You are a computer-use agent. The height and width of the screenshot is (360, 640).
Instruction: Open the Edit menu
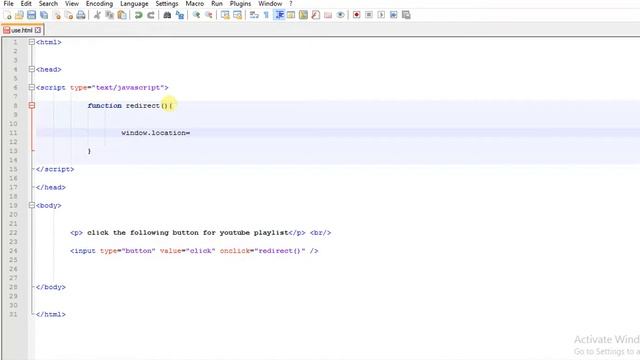[26, 4]
